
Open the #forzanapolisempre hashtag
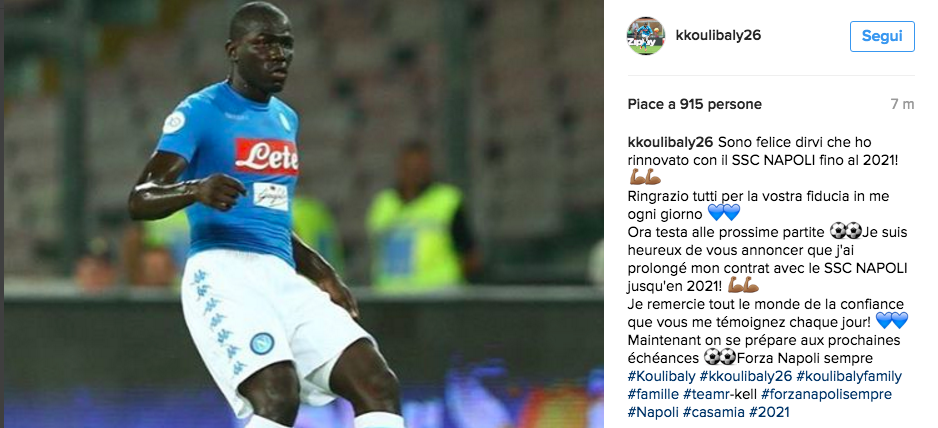tap(826, 394)
